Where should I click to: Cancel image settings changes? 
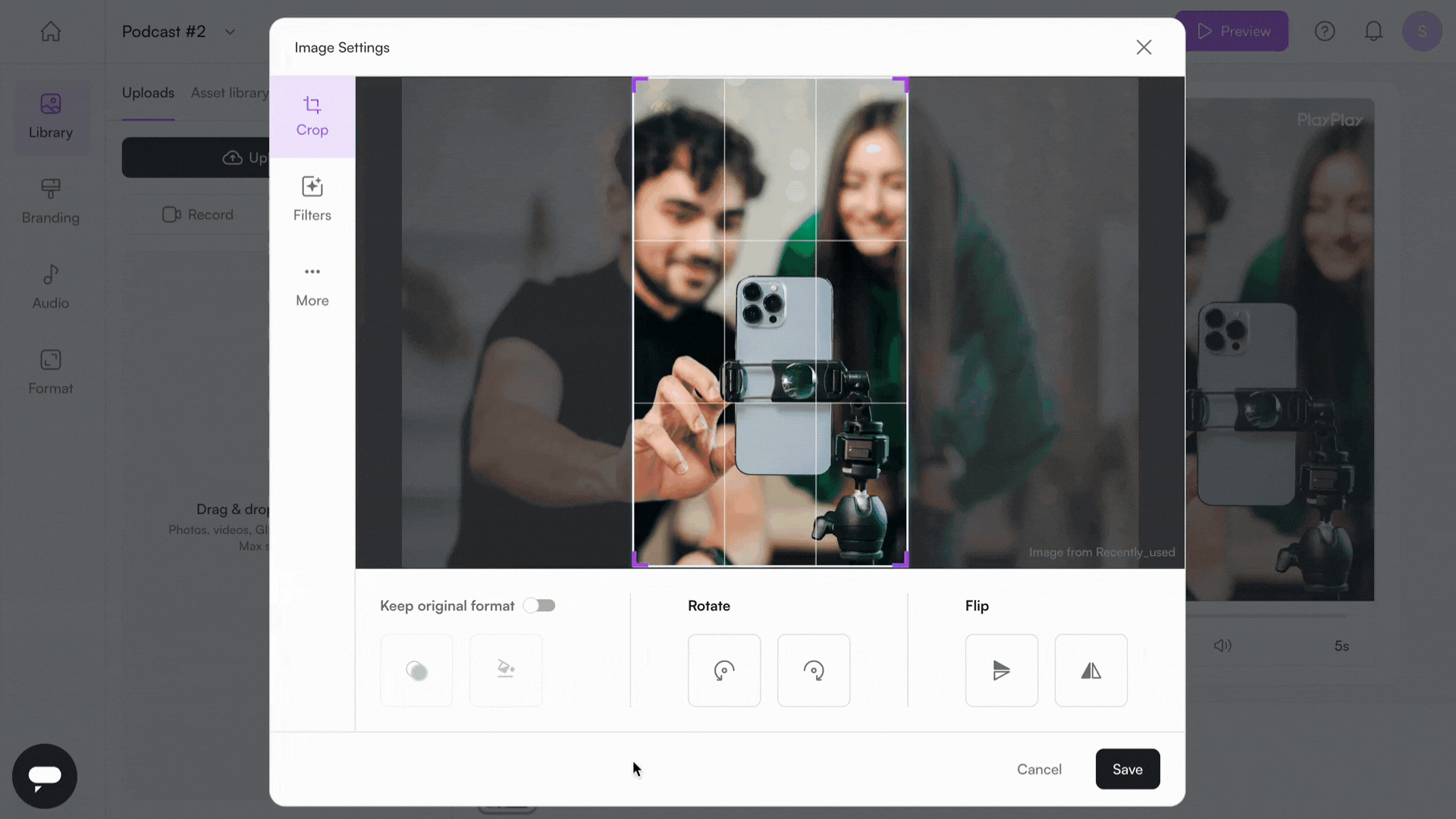pyautogui.click(x=1039, y=769)
